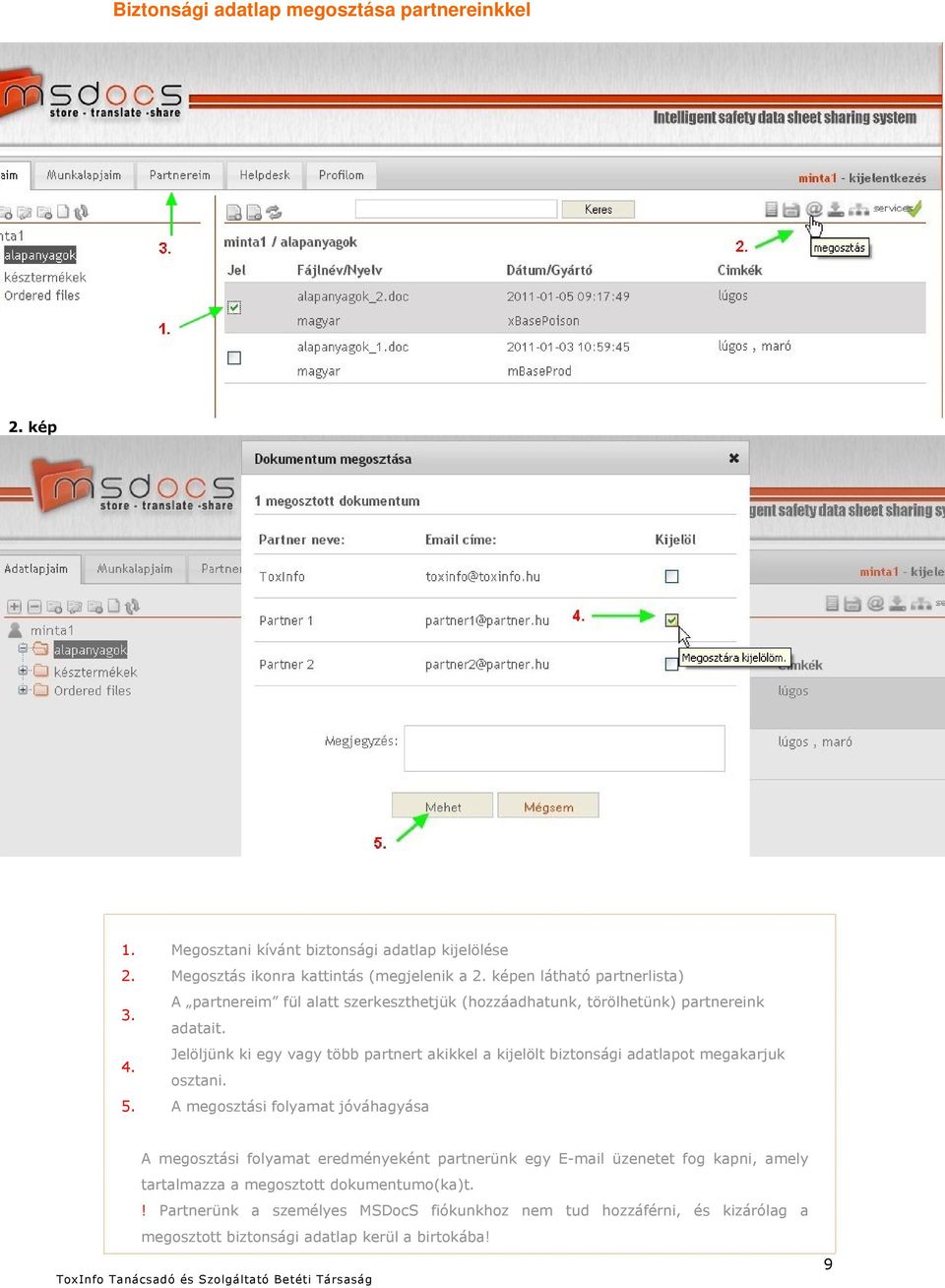This screenshot has width=945, height=1288.
Task: Click the email toxinfo@toxinfo.hu
Action: point(482,577)
